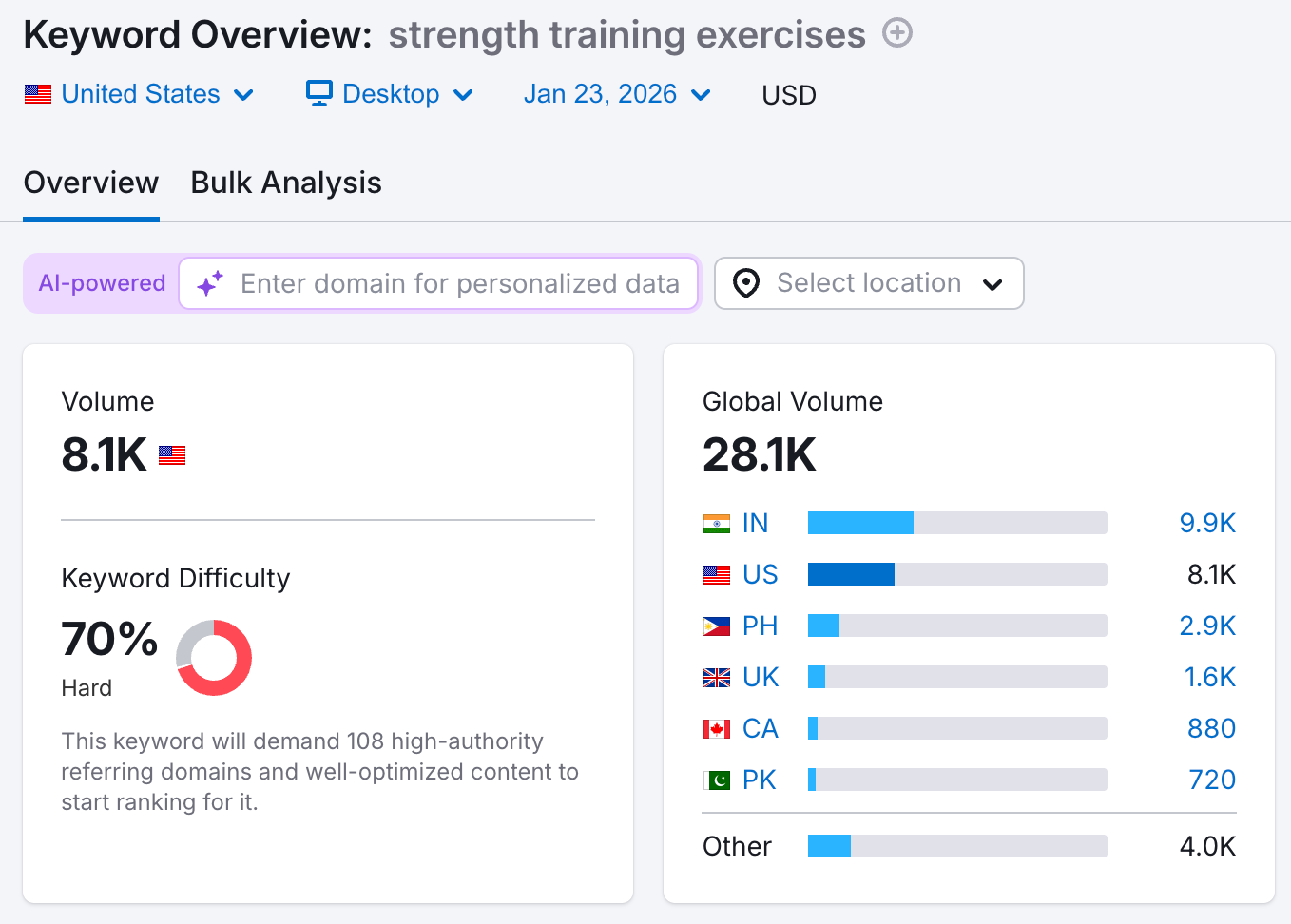Viewport: 1291px width, 924px height.
Task: Open the United States country dropdown
Action: coord(246,93)
